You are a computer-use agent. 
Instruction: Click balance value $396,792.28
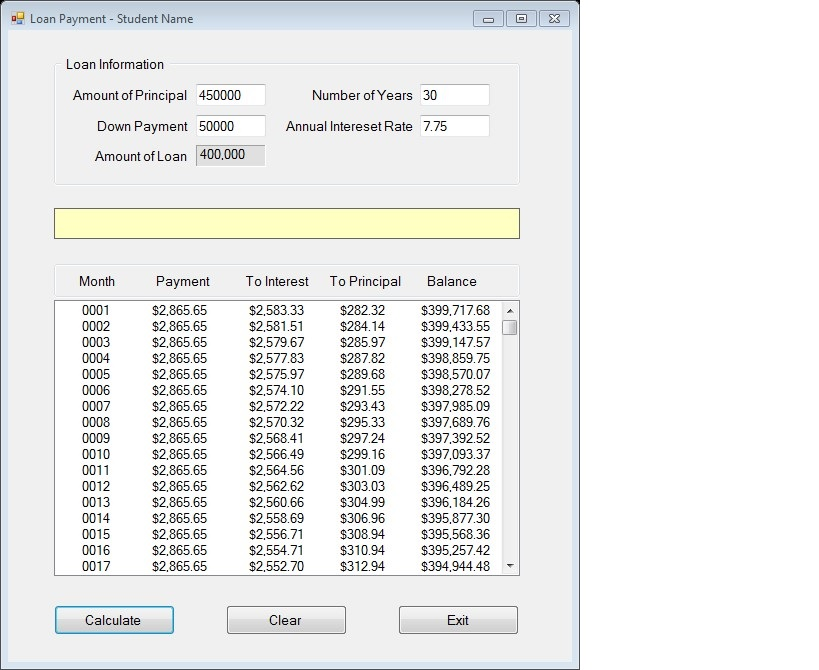[x=455, y=470]
